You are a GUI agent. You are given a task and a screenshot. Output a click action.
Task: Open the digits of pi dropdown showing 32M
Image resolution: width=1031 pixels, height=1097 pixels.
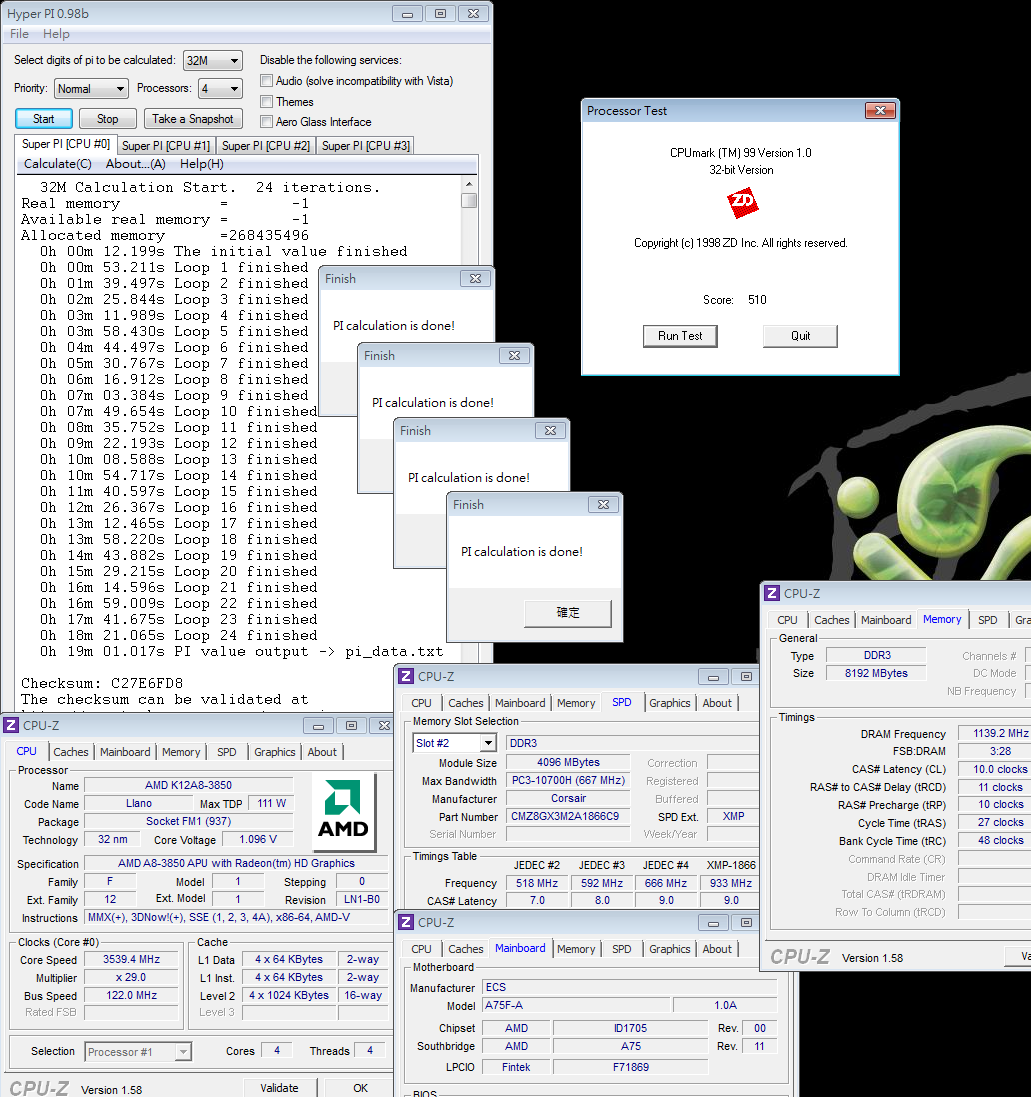coord(213,61)
